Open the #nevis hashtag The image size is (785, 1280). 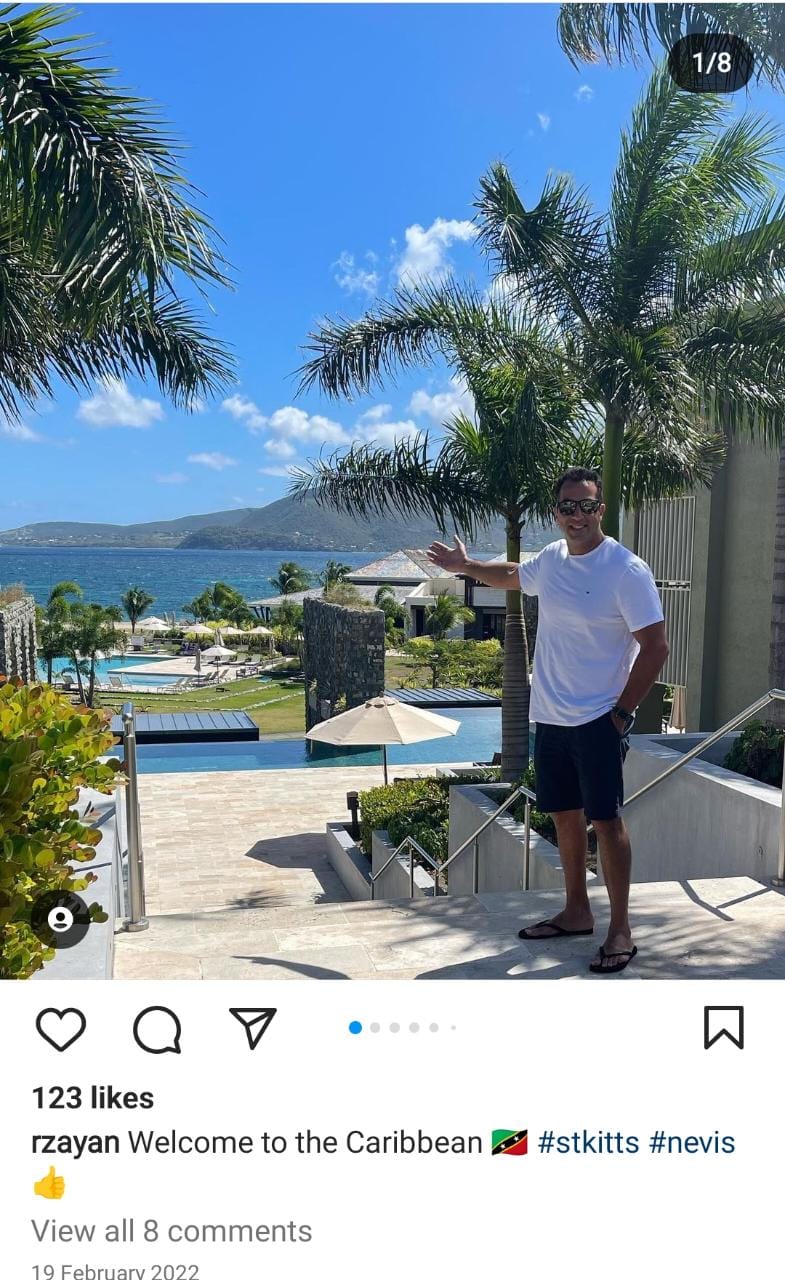click(x=692, y=1142)
